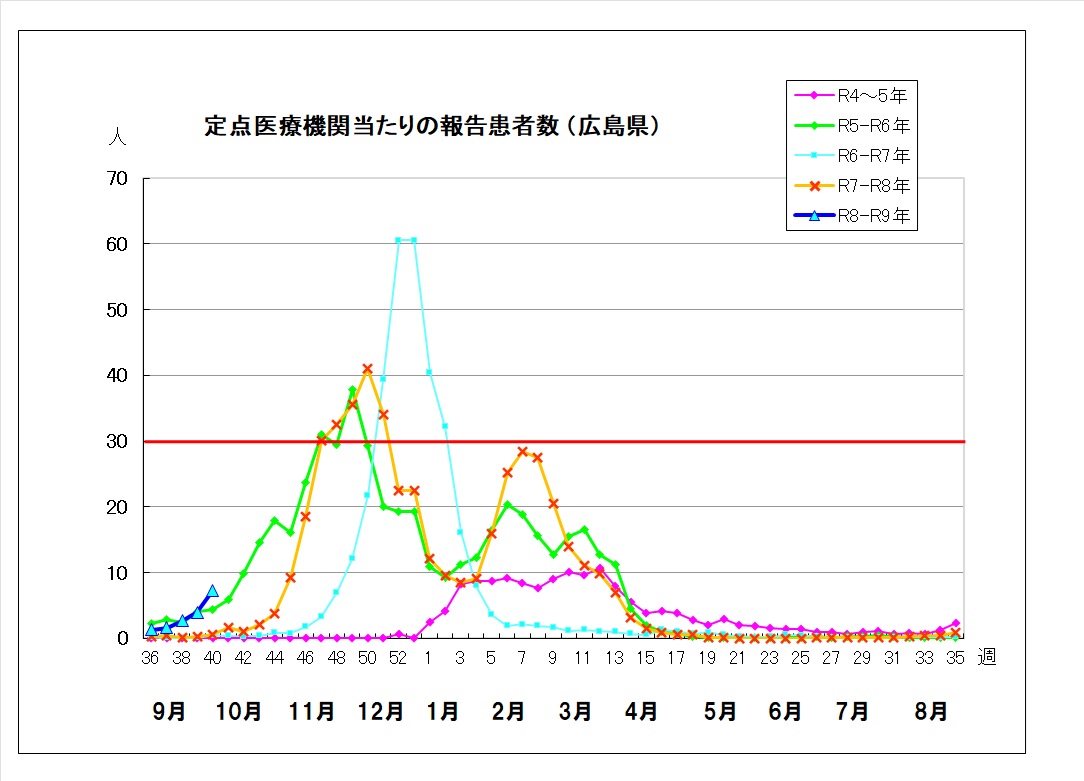This screenshot has height=781, width=1084.
Task: Click the 3月 month label
Action: pyautogui.click(x=575, y=711)
